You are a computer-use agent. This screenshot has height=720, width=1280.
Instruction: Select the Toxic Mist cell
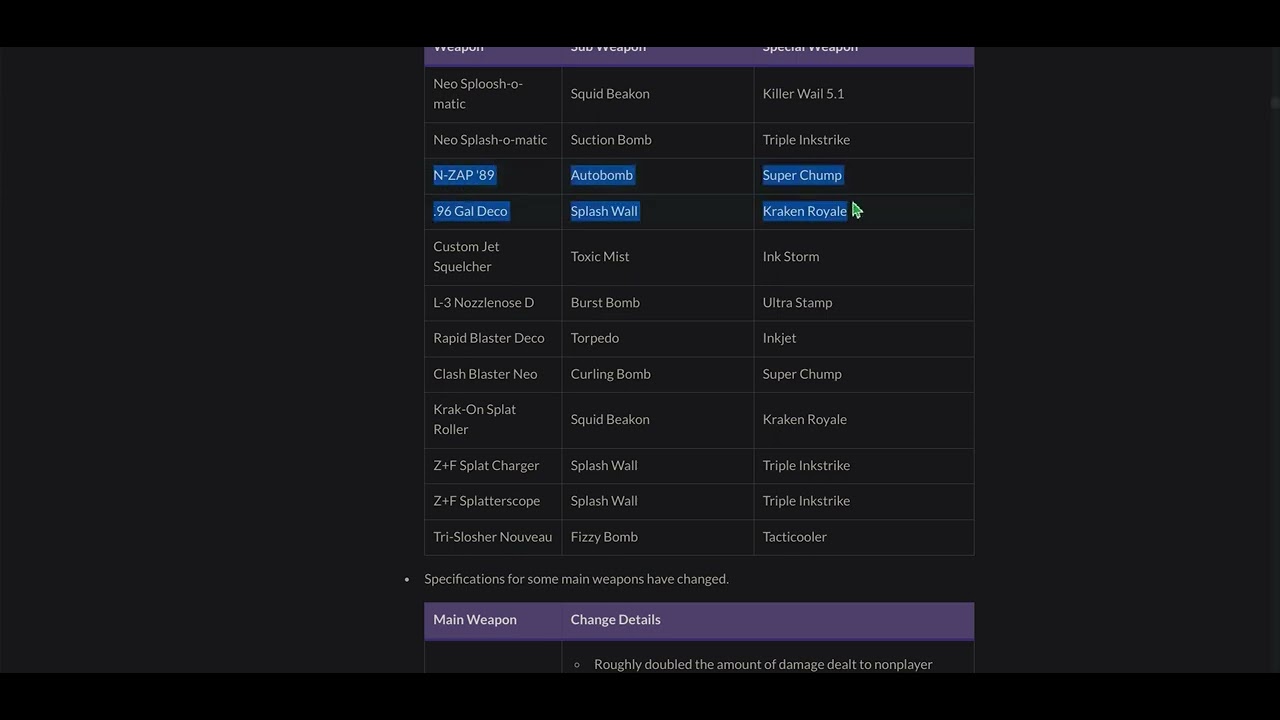coord(657,257)
